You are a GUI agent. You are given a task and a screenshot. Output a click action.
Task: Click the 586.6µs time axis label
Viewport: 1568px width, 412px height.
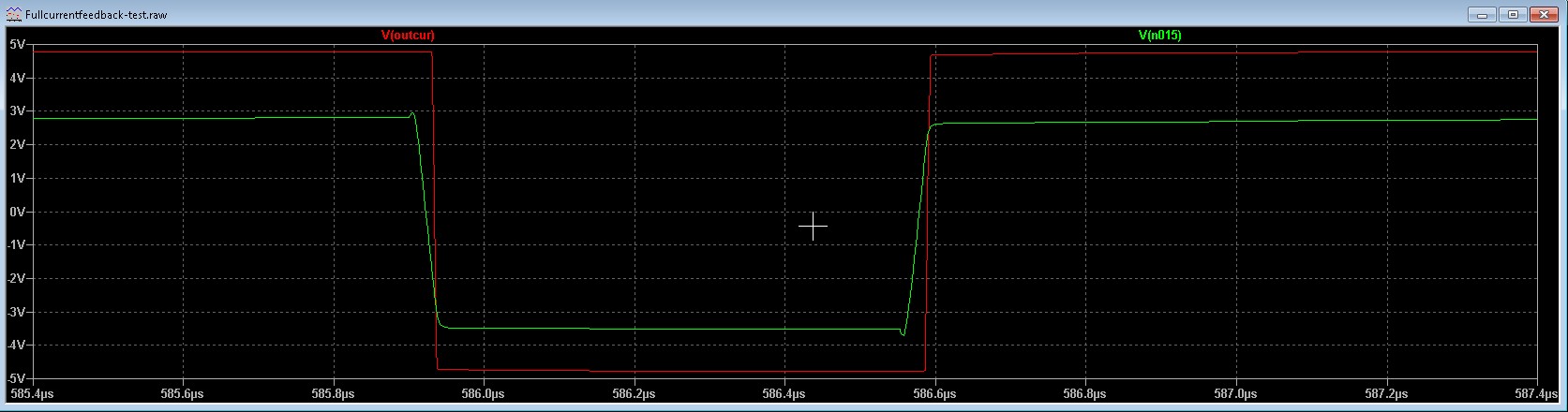(x=935, y=394)
